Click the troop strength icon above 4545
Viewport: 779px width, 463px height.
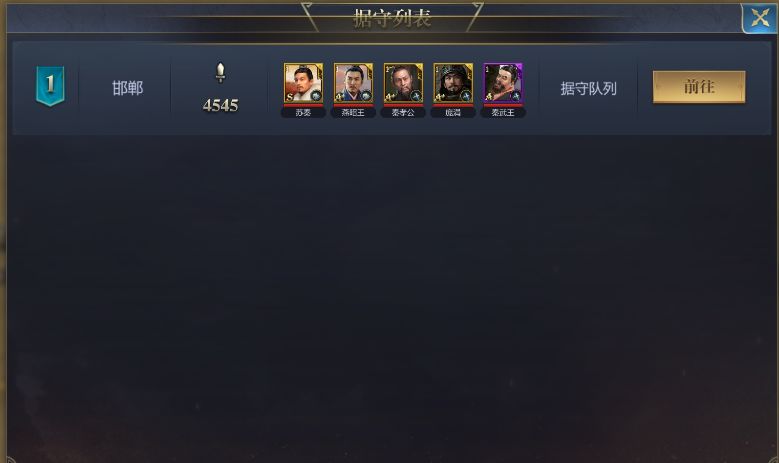220,73
